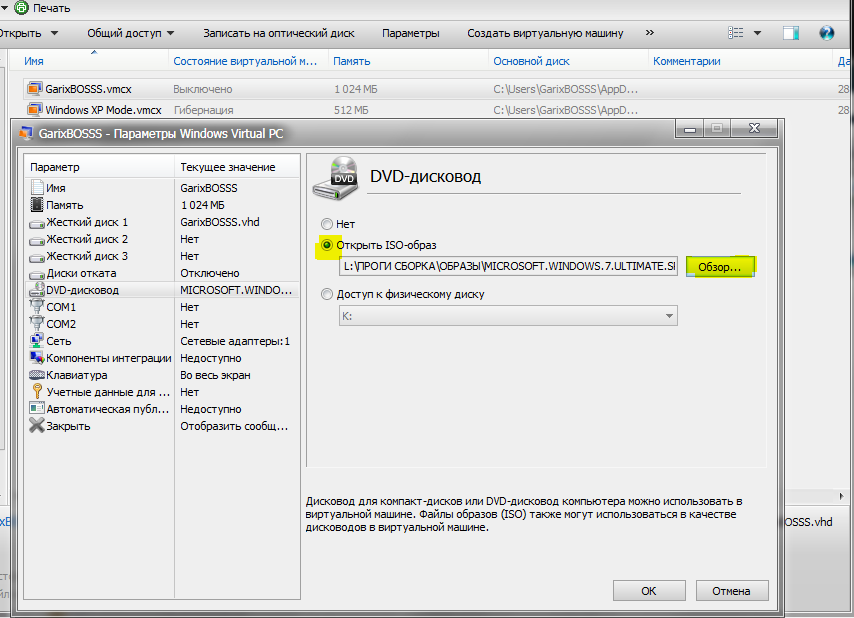
Task: Open the Печать menu dropdown arrow
Action: click(x=4, y=8)
